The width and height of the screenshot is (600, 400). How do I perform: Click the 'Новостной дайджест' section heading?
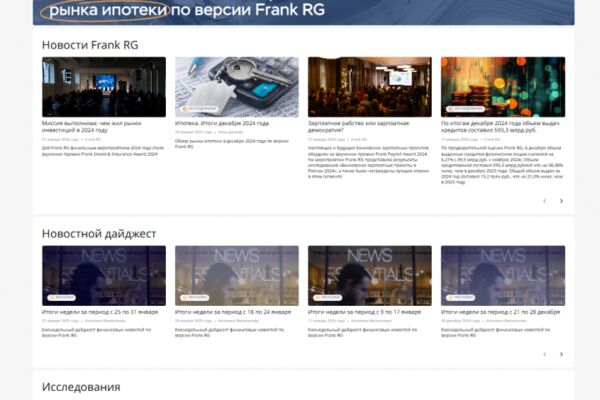tap(99, 233)
